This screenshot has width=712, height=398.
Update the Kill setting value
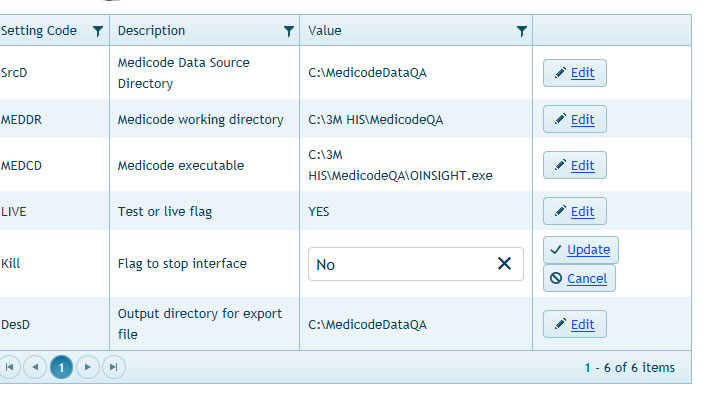(580, 249)
